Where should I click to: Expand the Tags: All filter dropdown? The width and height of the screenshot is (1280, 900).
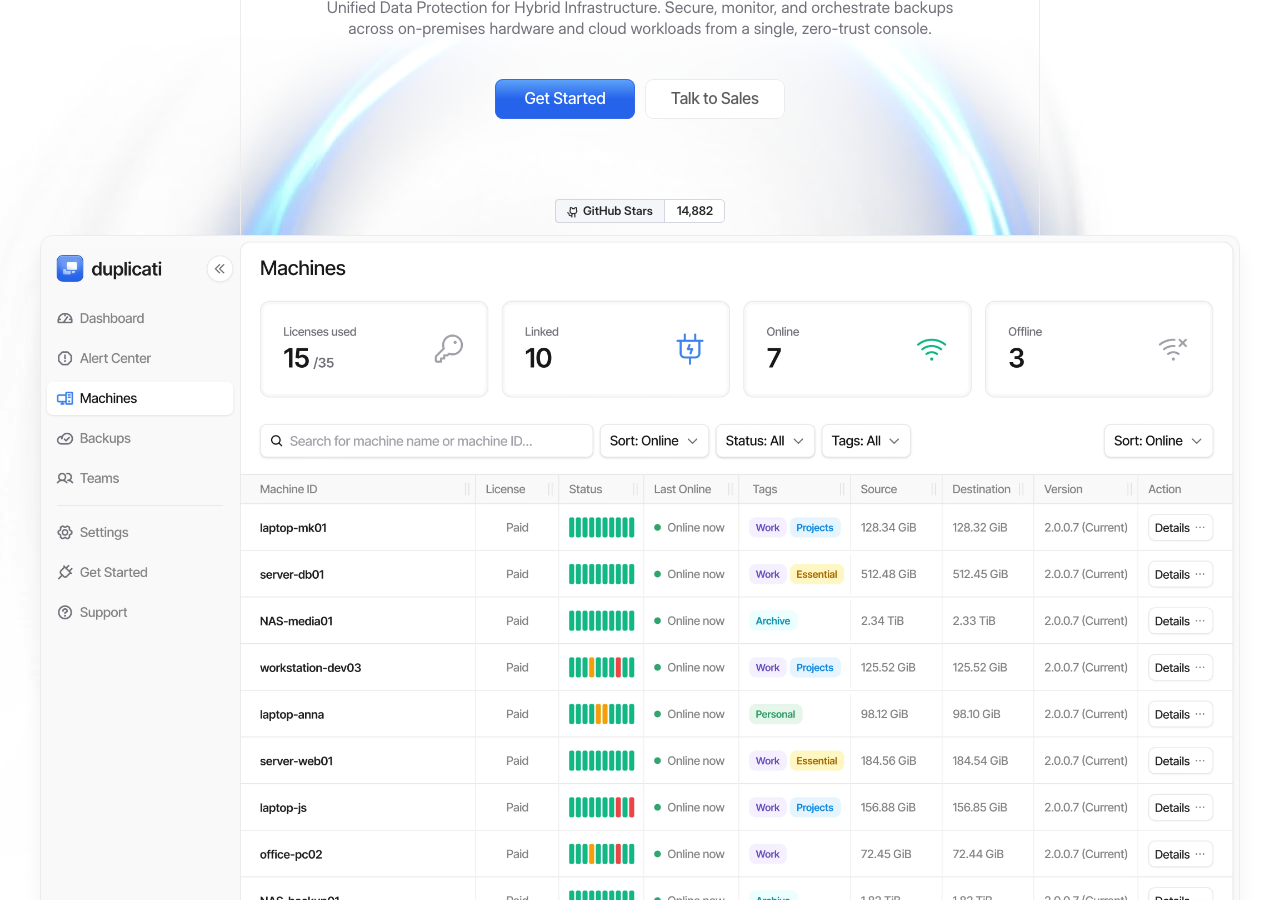pos(866,441)
